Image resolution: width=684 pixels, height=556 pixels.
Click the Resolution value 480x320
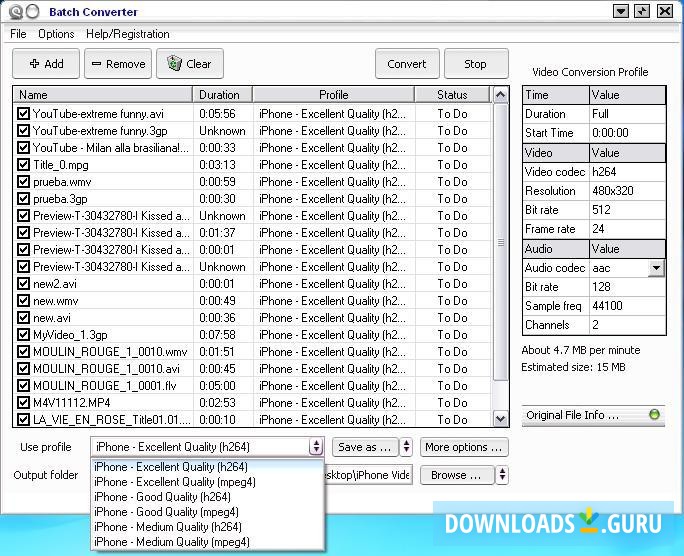tap(627, 191)
